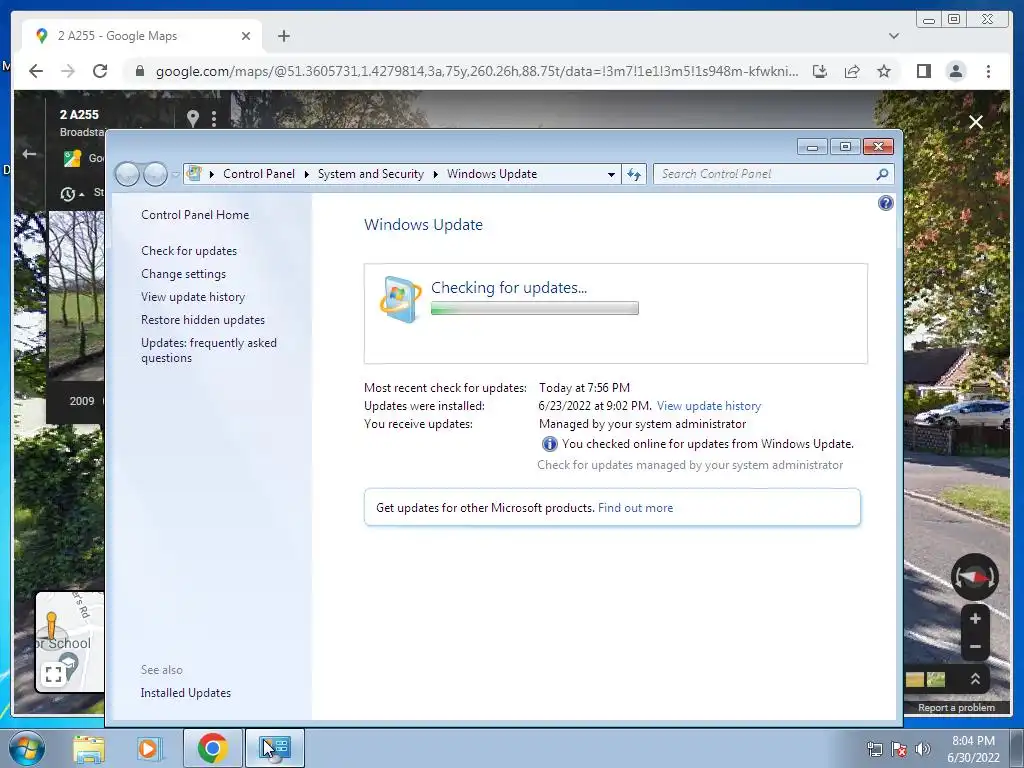The width and height of the screenshot is (1024, 768).
Task: Close the Street View with X icon
Action: click(976, 122)
